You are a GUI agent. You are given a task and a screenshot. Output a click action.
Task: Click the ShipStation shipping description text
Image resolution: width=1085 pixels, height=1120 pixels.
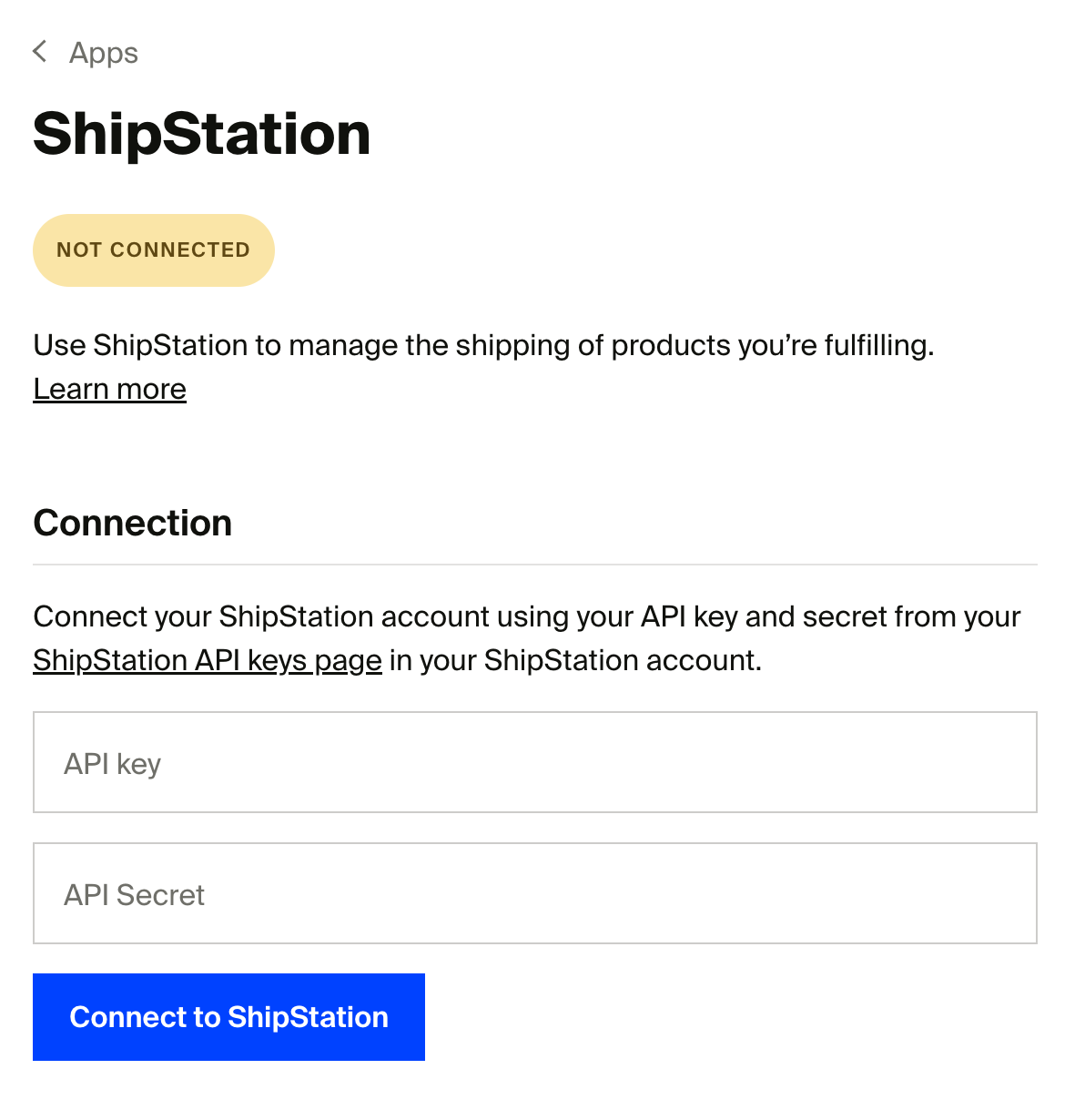[484, 345]
